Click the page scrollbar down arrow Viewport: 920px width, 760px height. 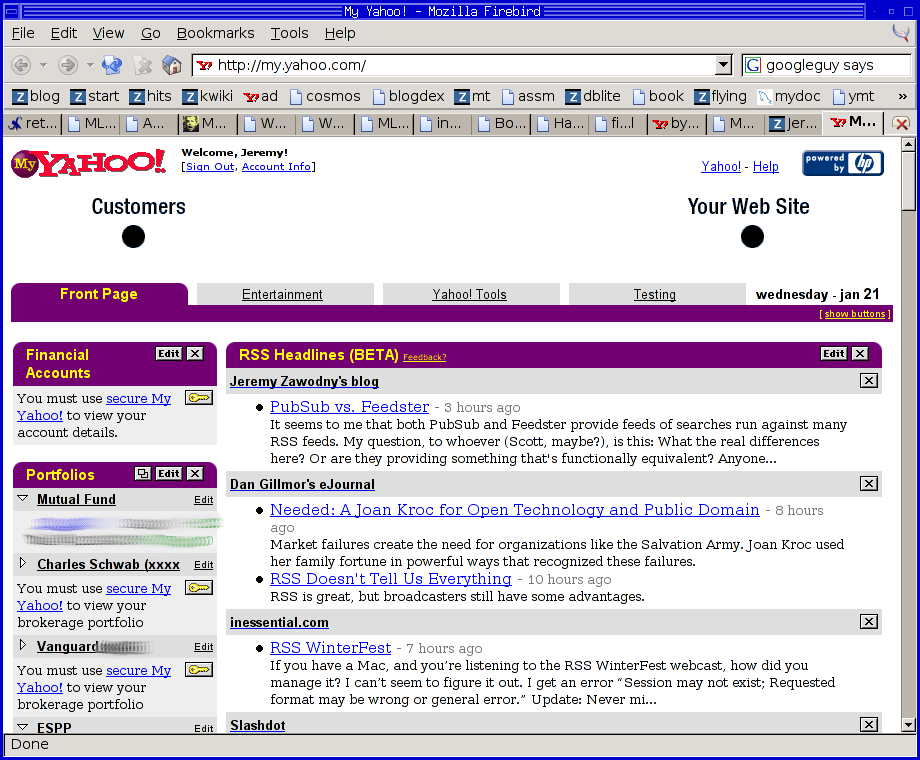908,725
